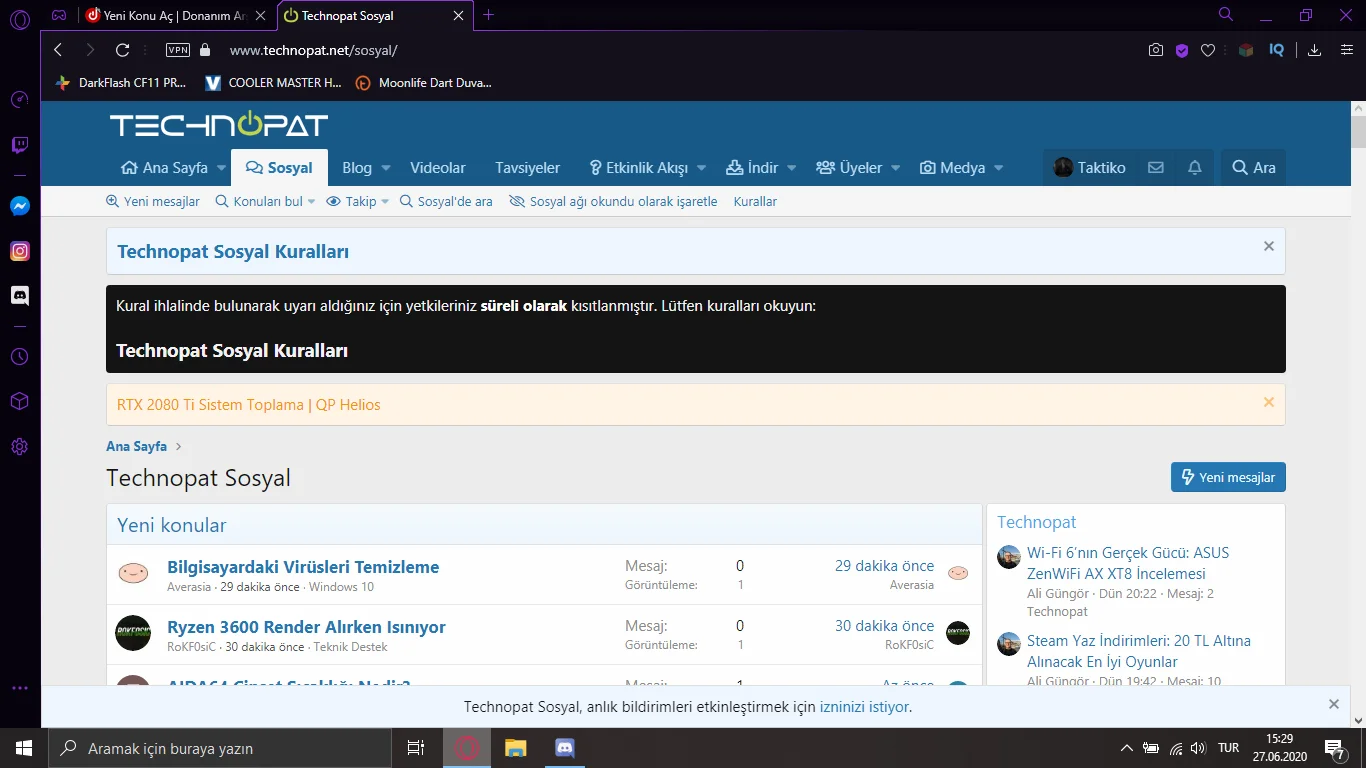
Task: Open the Extensions cube in the sidebar
Action: pos(19,401)
